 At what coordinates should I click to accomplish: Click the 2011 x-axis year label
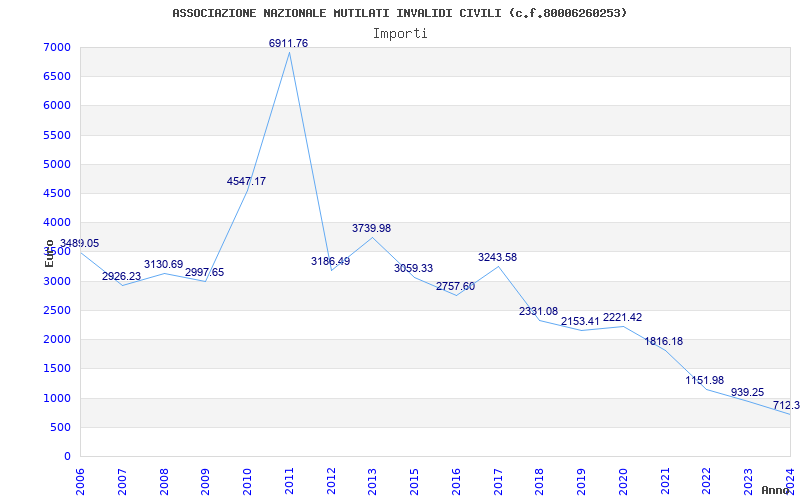pos(289,481)
